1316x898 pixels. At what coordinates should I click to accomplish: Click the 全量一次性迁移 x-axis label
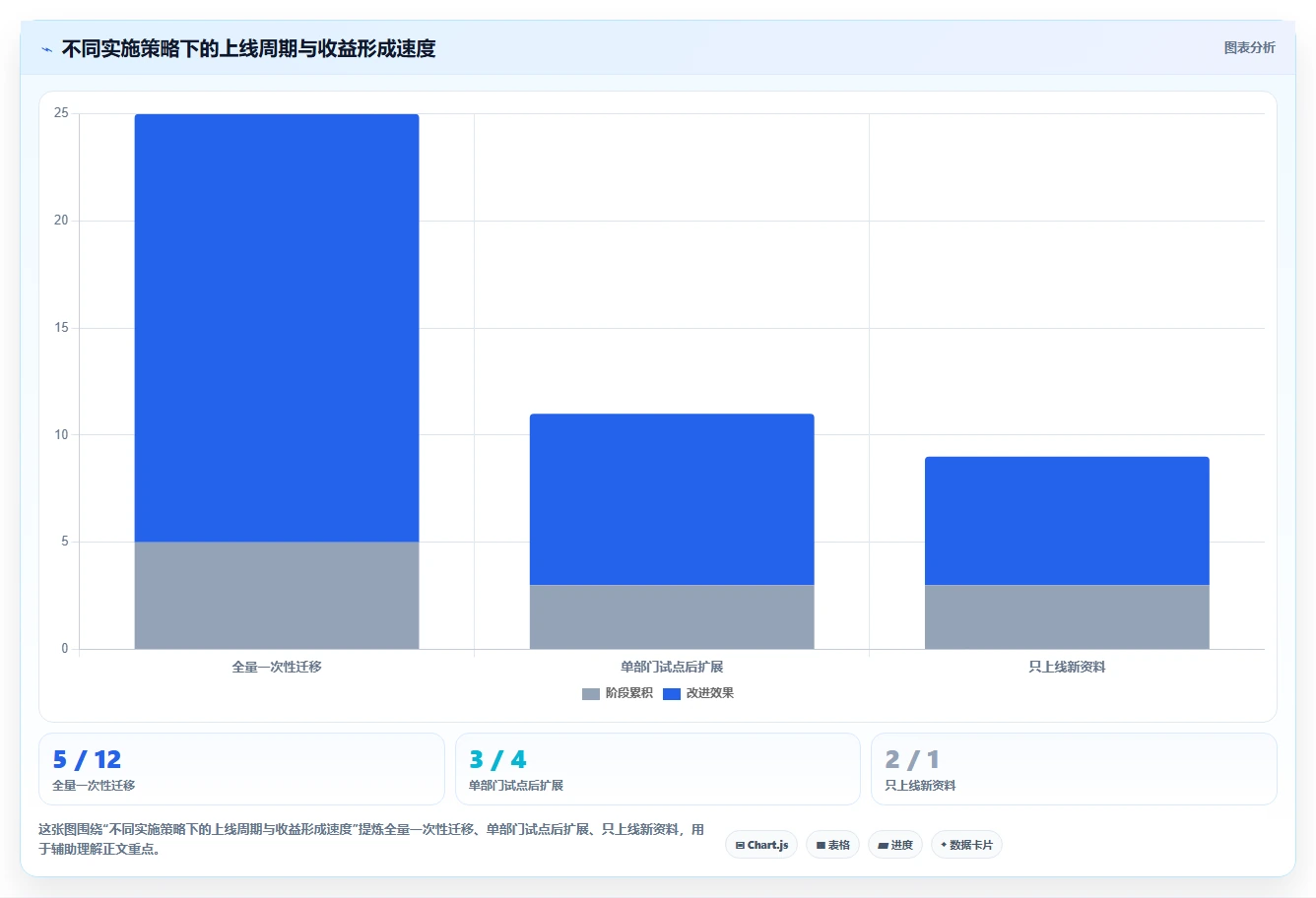click(277, 667)
